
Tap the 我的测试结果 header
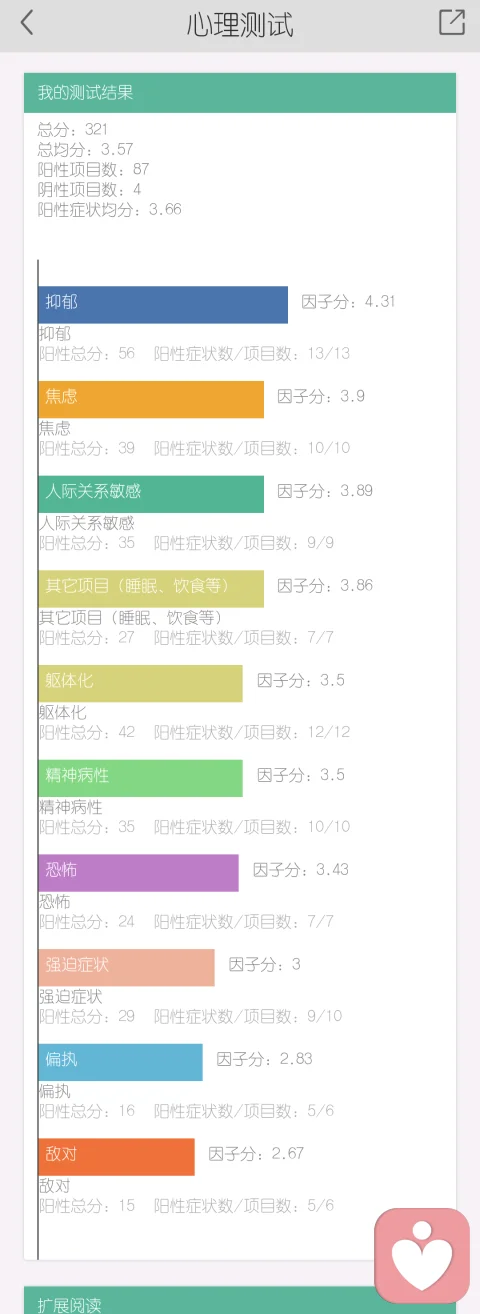tap(240, 93)
